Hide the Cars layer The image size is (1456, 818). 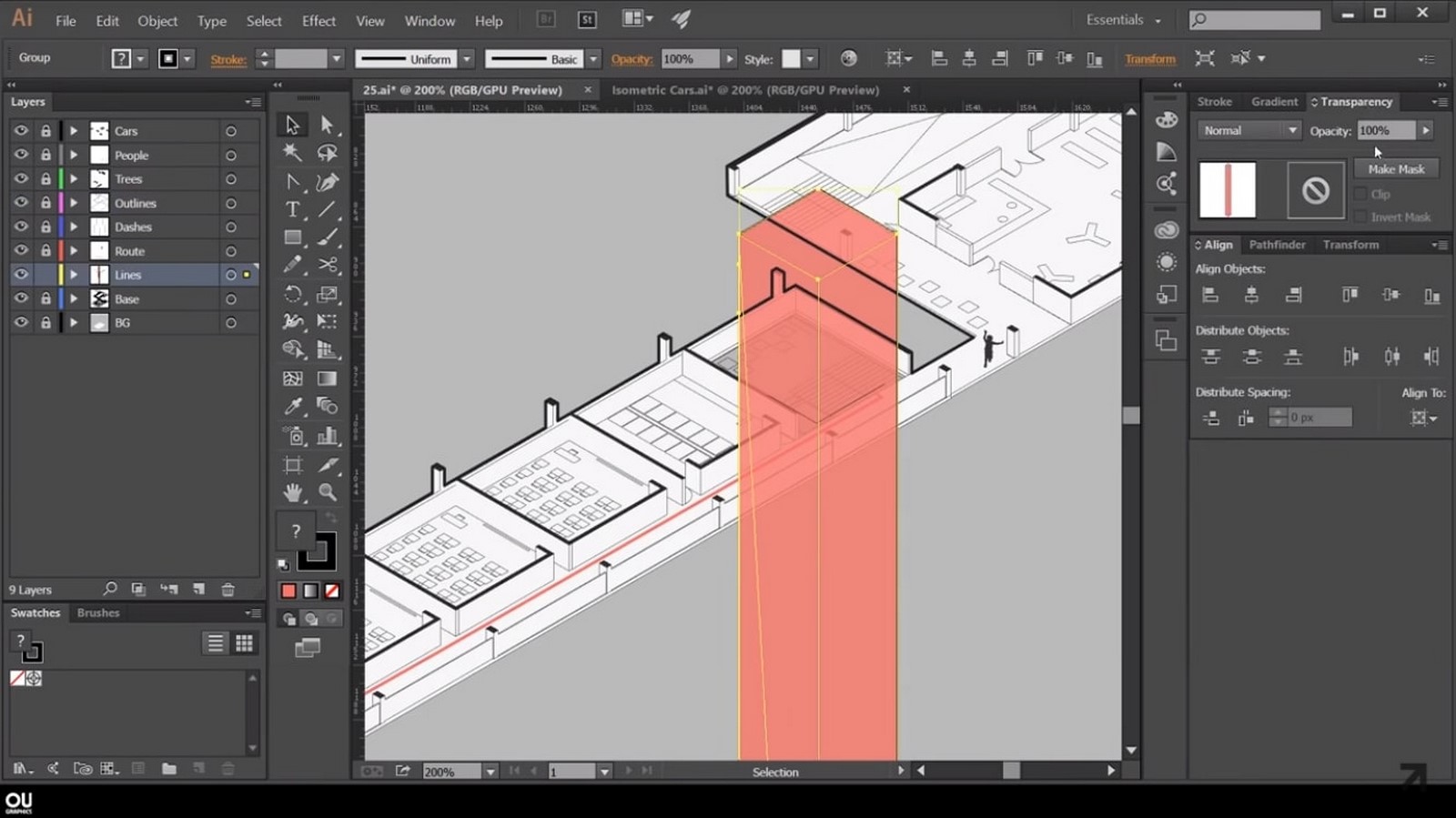tap(21, 131)
